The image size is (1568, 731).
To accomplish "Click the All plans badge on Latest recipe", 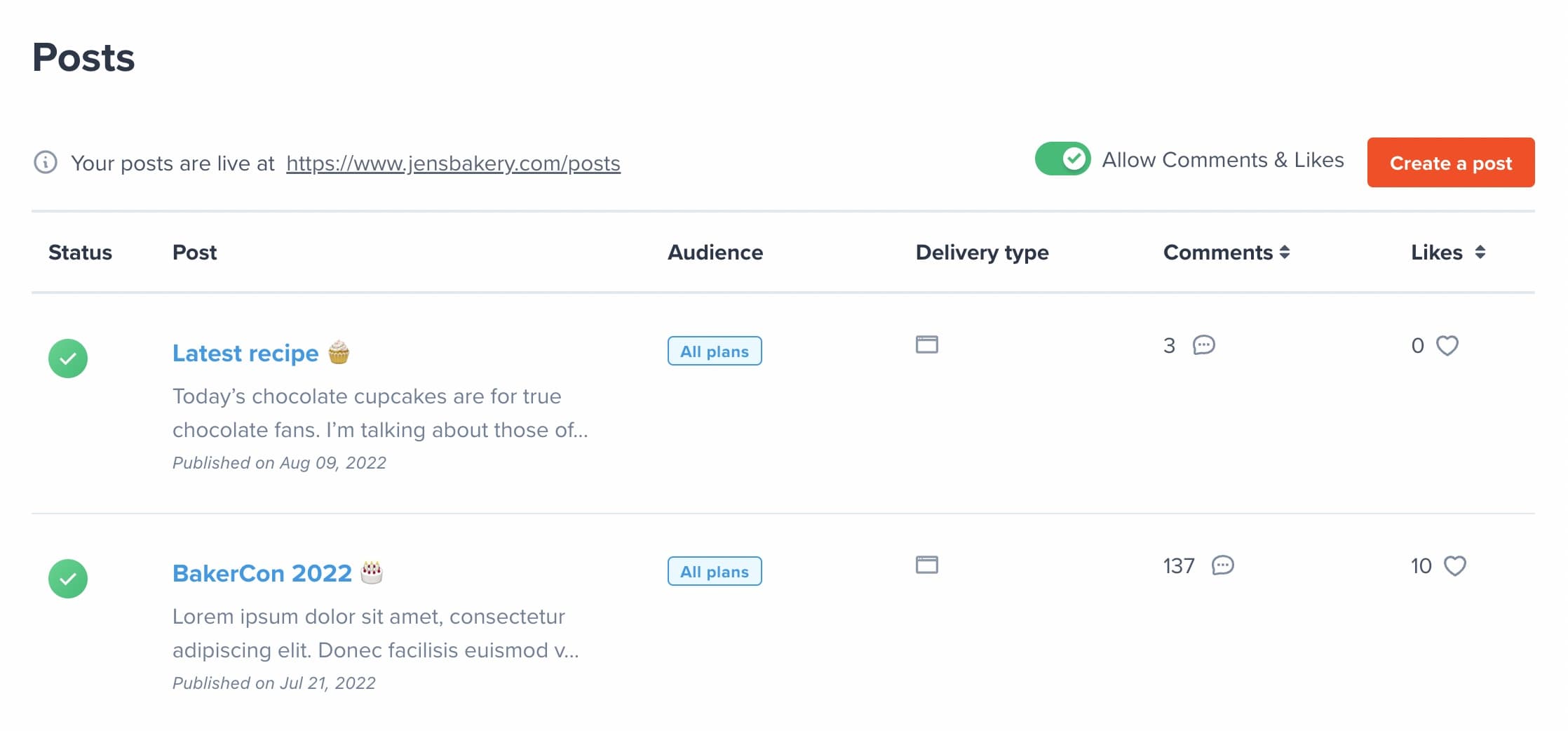I will [715, 351].
